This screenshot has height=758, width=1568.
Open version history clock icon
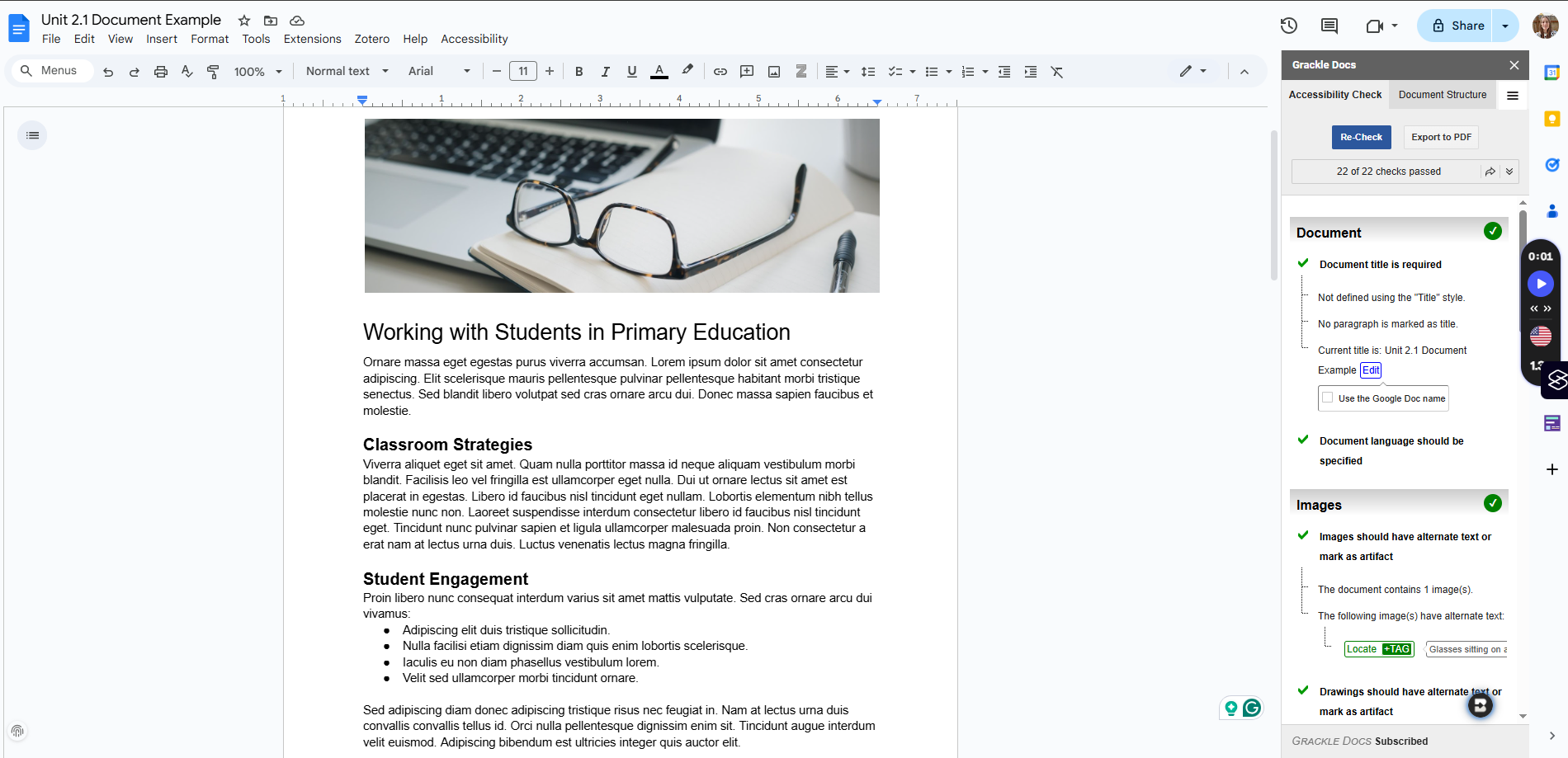point(1289,26)
